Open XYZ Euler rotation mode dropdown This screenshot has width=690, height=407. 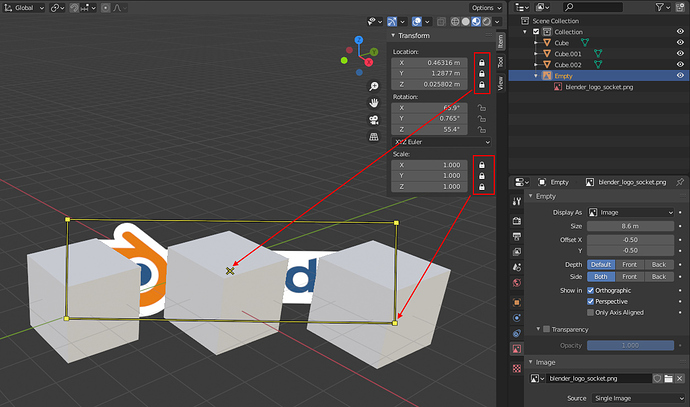coord(441,142)
